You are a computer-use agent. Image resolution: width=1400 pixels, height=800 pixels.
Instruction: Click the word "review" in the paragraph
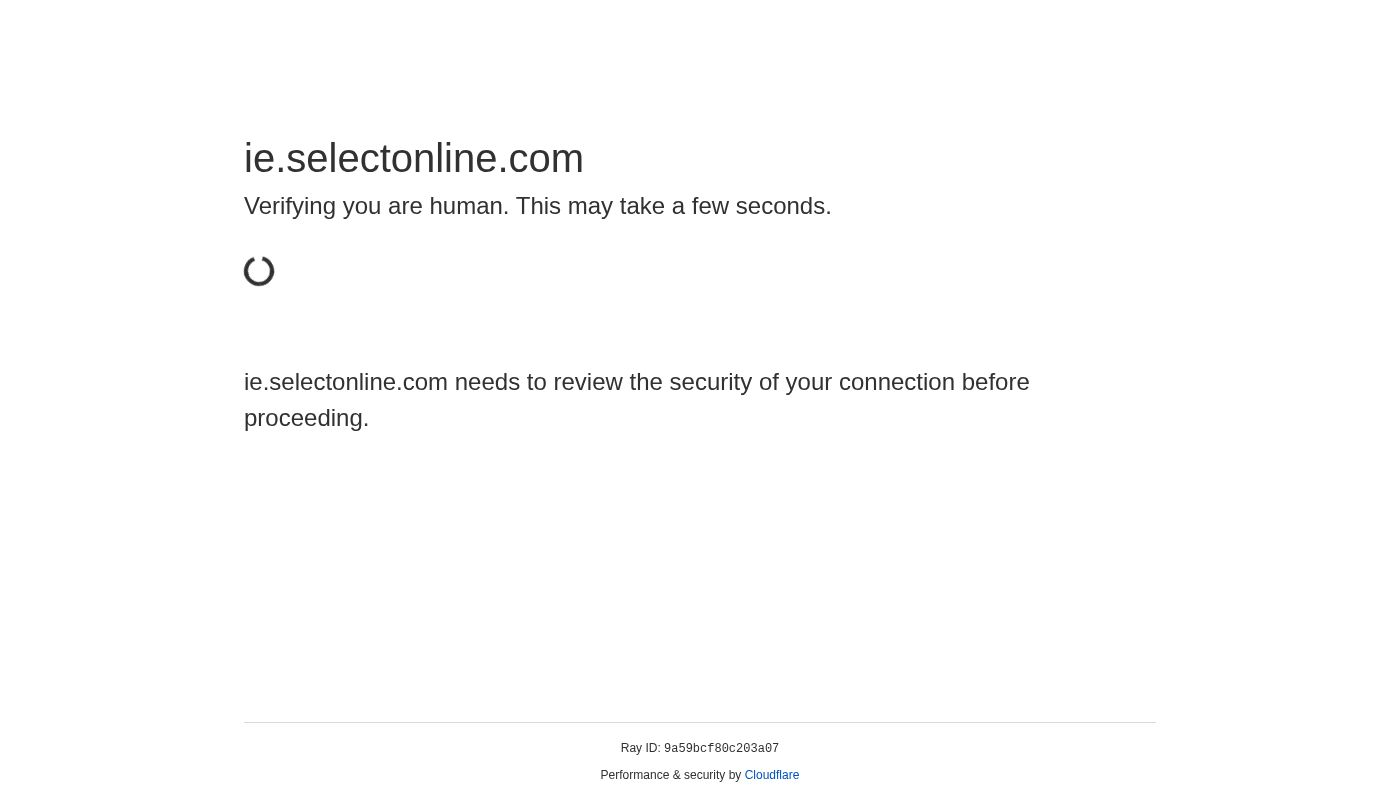[x=589, y=382]
